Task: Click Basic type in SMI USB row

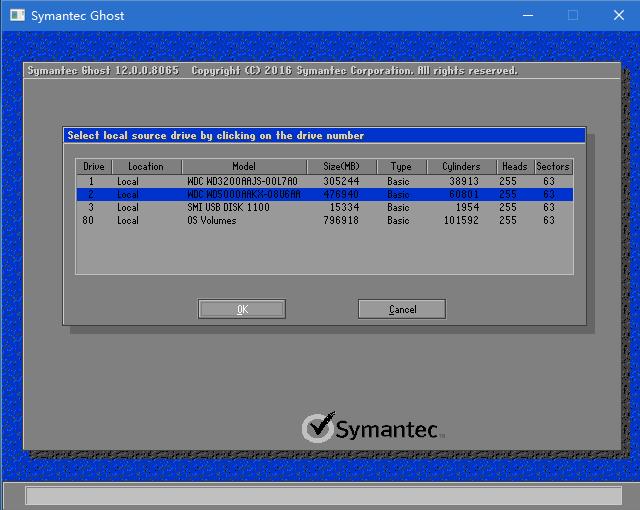Action: 398,207
